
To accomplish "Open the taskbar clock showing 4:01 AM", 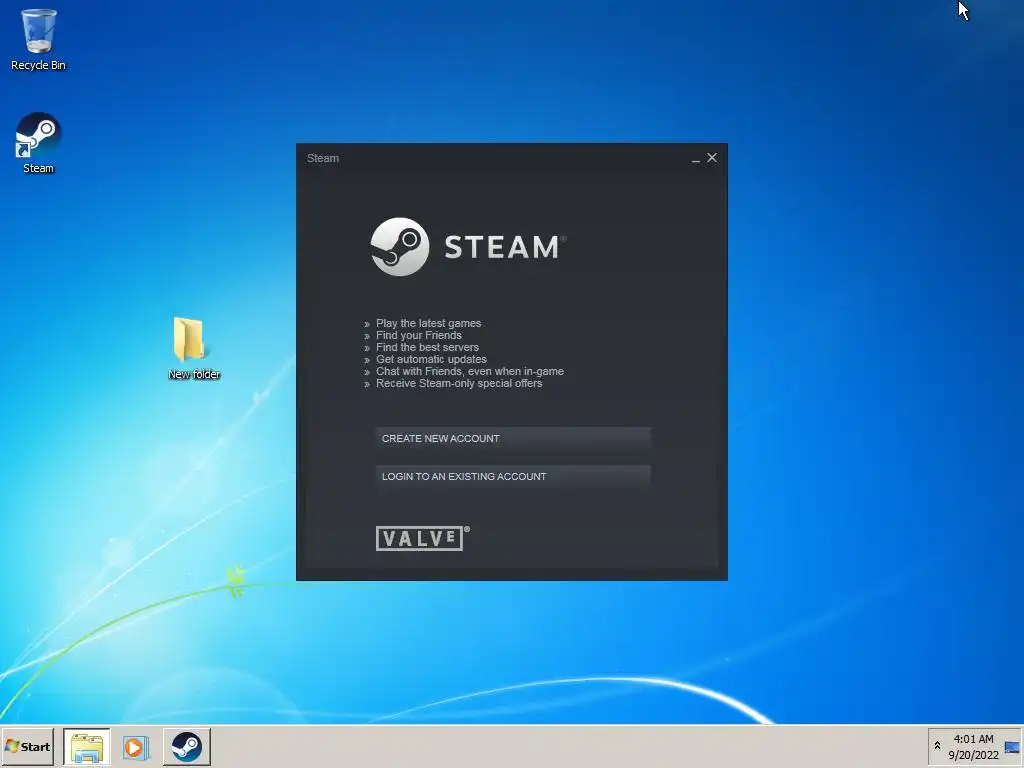I will click(x=973, y=747).
